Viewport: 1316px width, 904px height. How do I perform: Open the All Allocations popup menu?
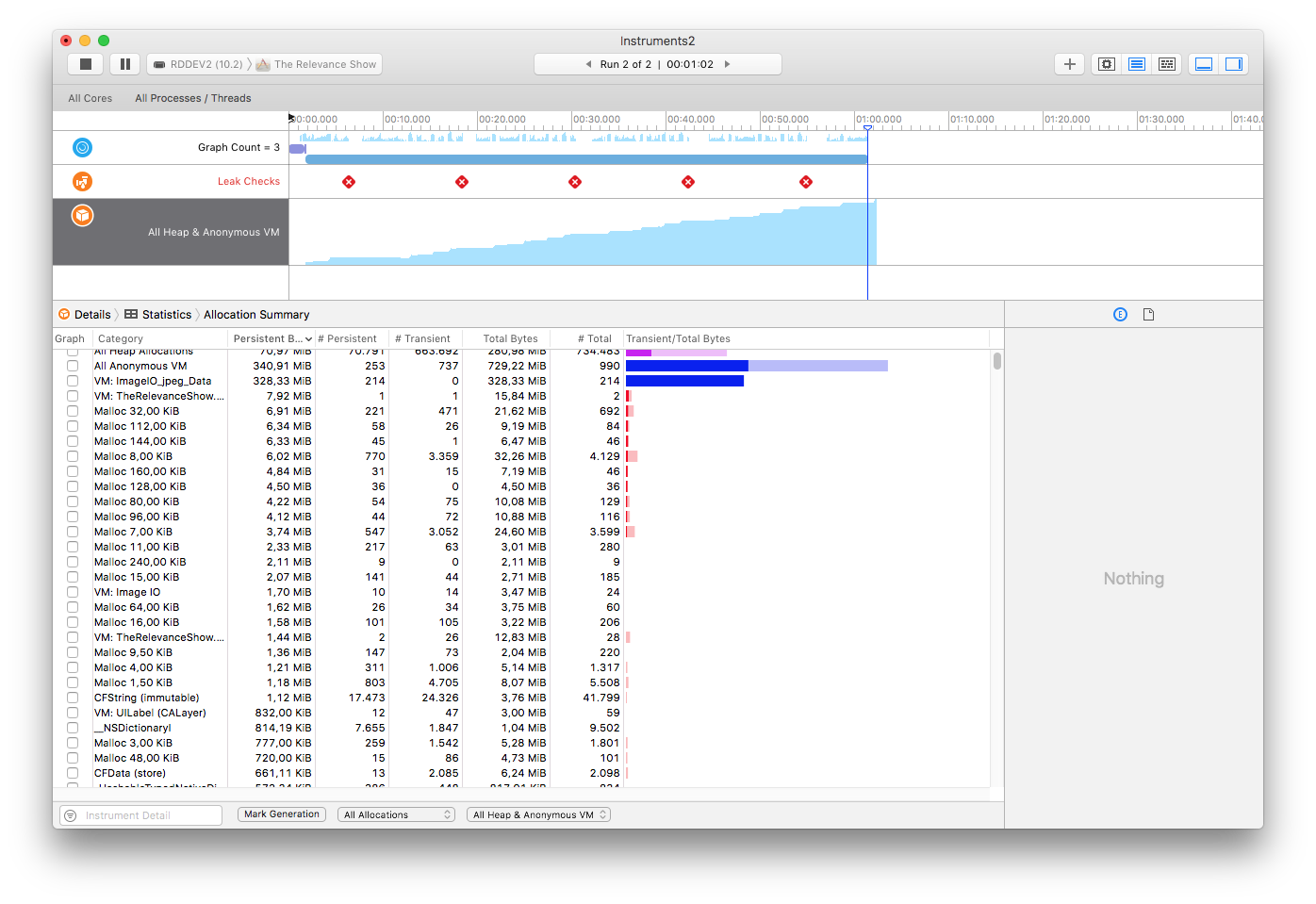396,814
